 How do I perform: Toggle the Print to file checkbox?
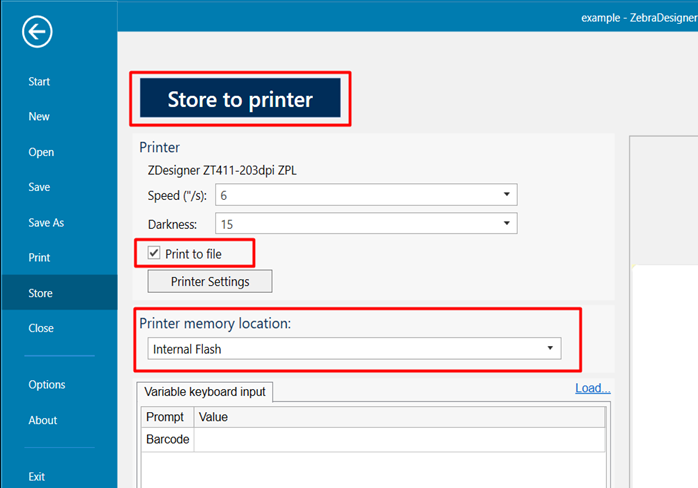coord(154,254)
